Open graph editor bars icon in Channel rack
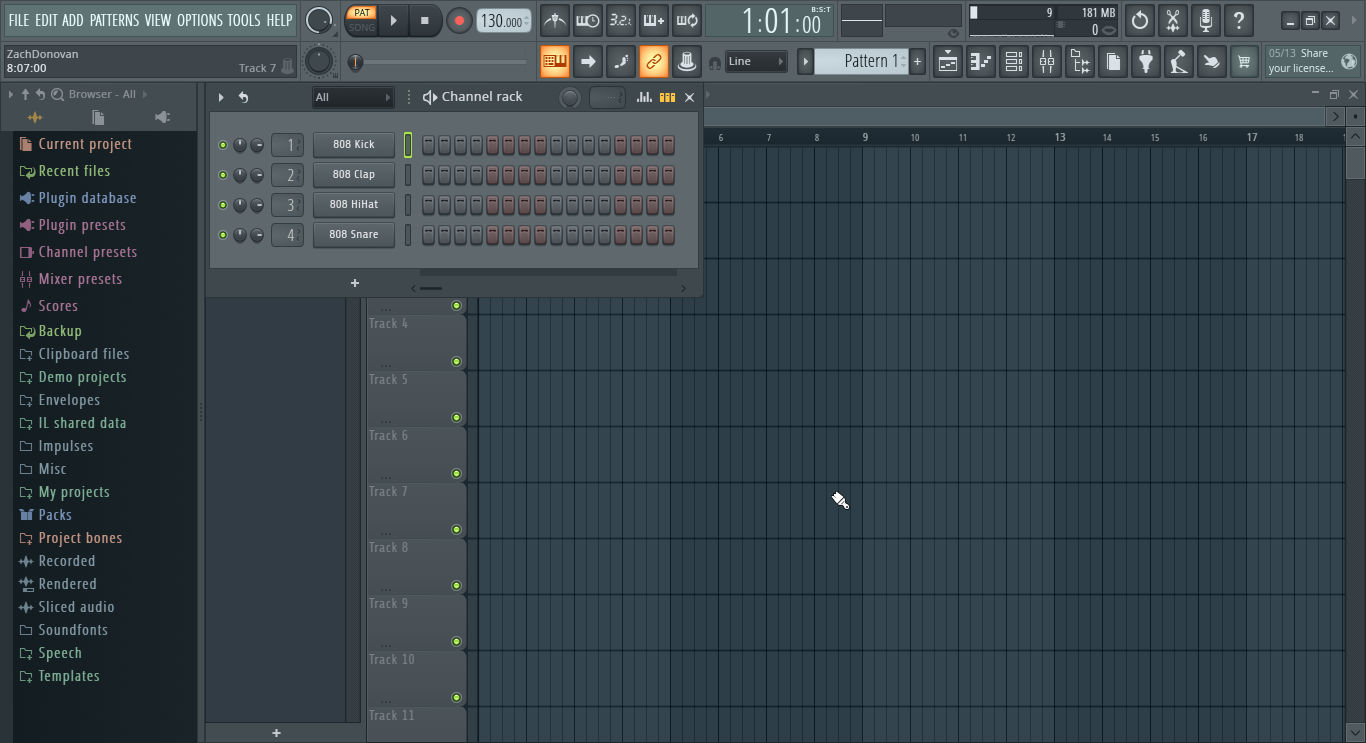Image resolution: width=1366 pixels, height=743 pixels. click(x=645, y=97)
